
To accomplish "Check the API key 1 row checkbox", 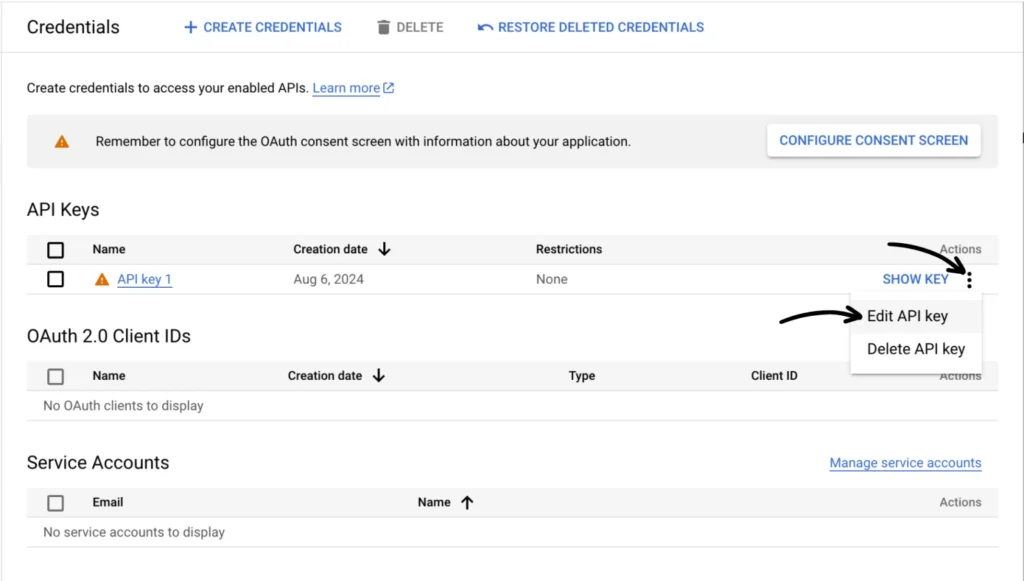I will (56, 280).
